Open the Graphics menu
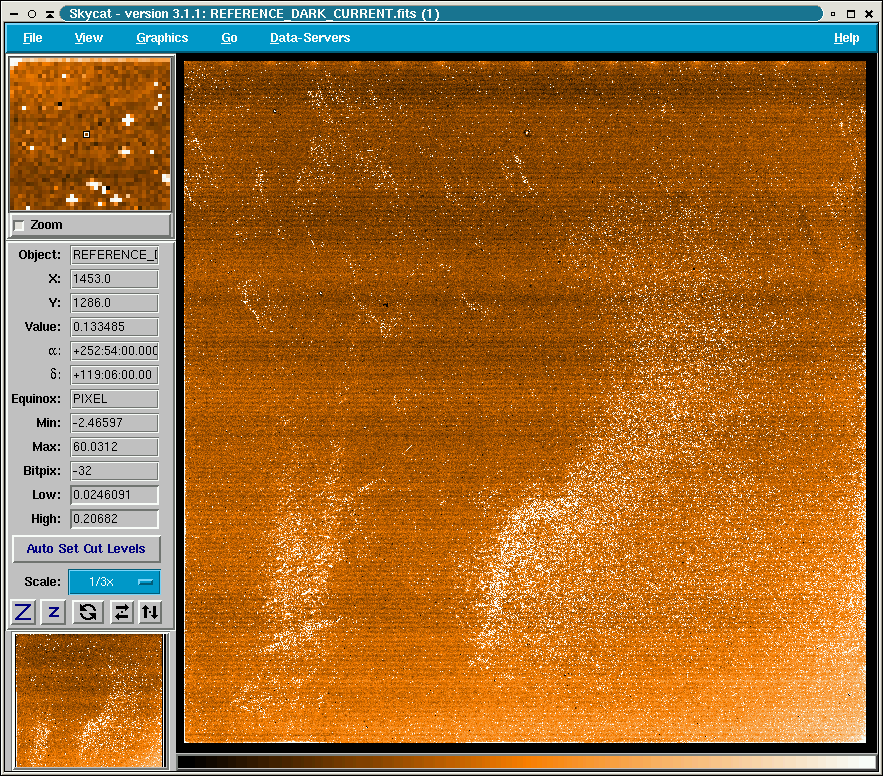 (x=162, y=38)
